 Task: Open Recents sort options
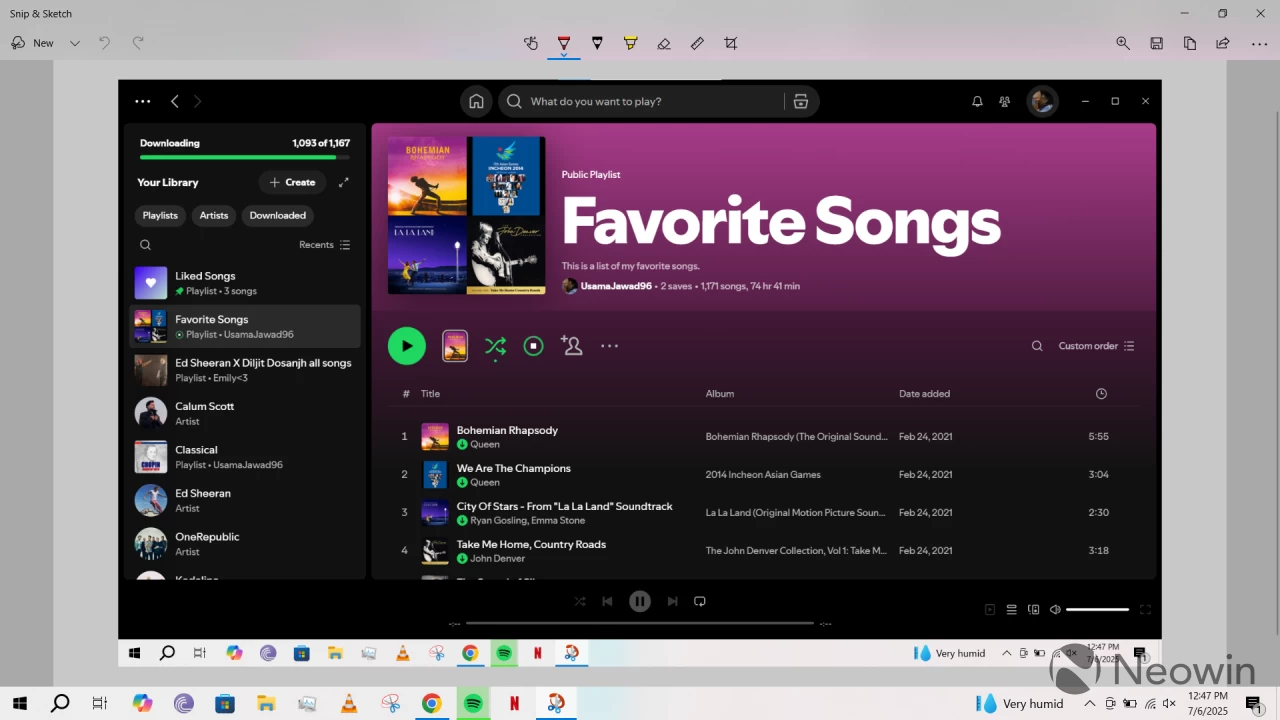click(324, 245)
